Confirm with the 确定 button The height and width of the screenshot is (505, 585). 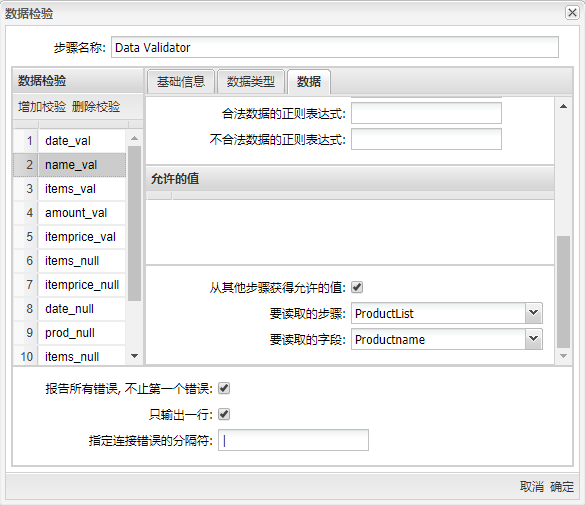click(562, 487)
